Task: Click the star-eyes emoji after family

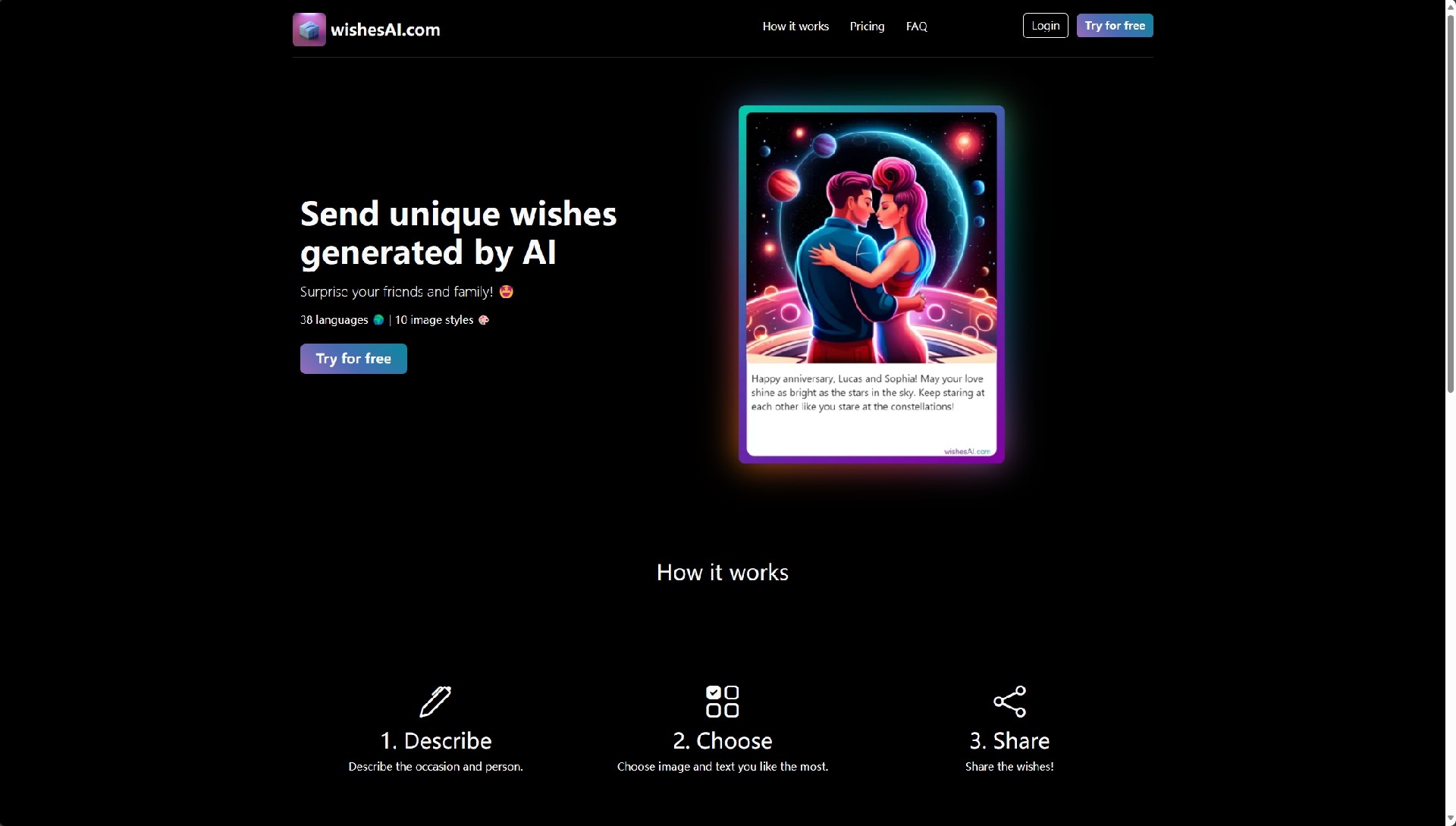Action: [507, 292]
